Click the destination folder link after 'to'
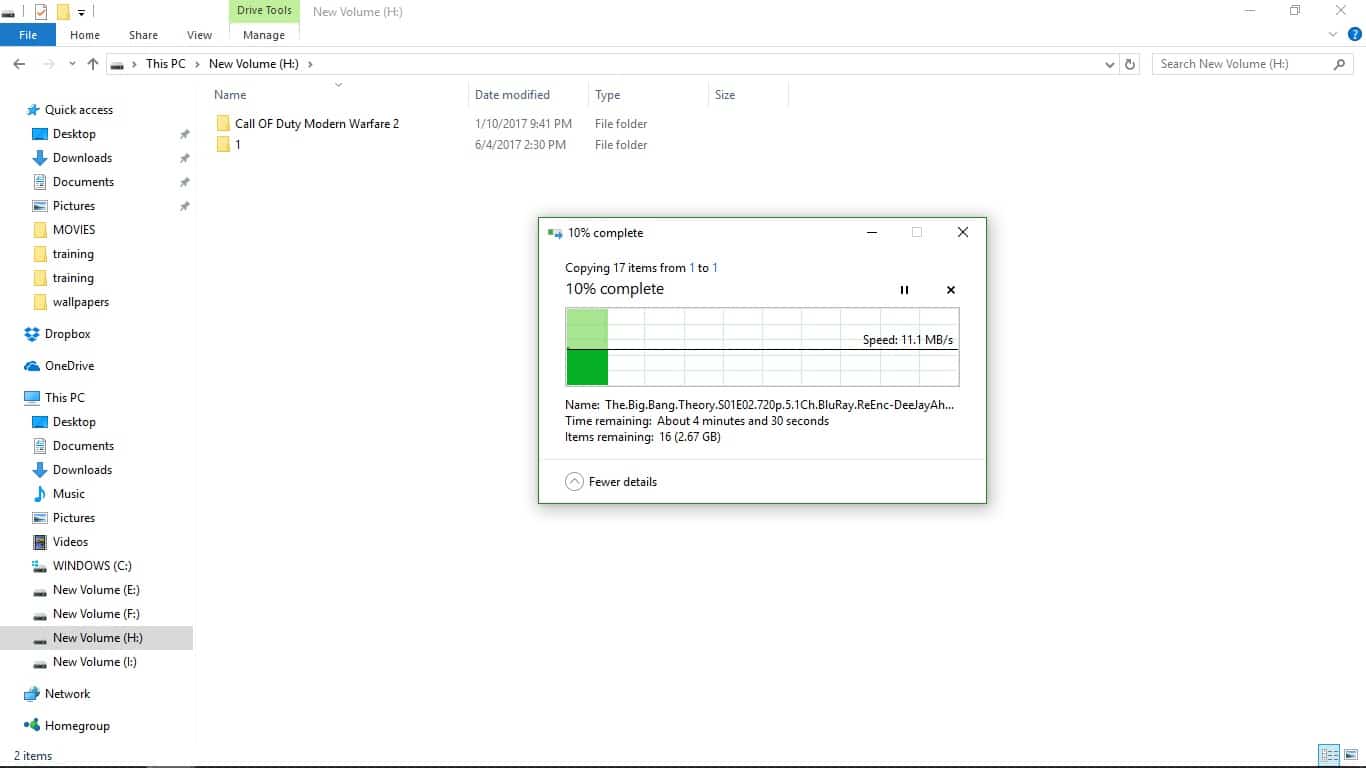 (x=715, y=268)
